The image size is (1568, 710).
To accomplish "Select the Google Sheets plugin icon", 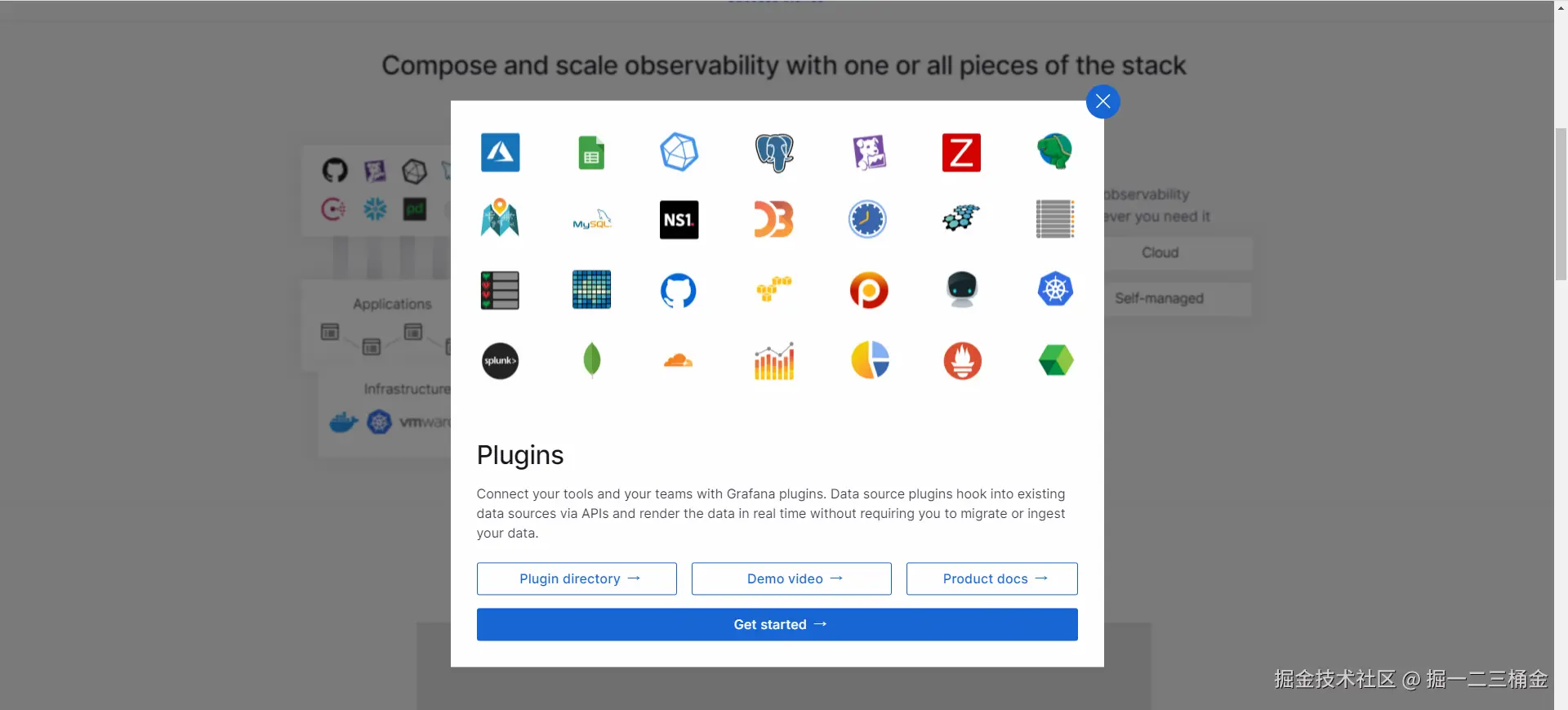I will [591, 153].
